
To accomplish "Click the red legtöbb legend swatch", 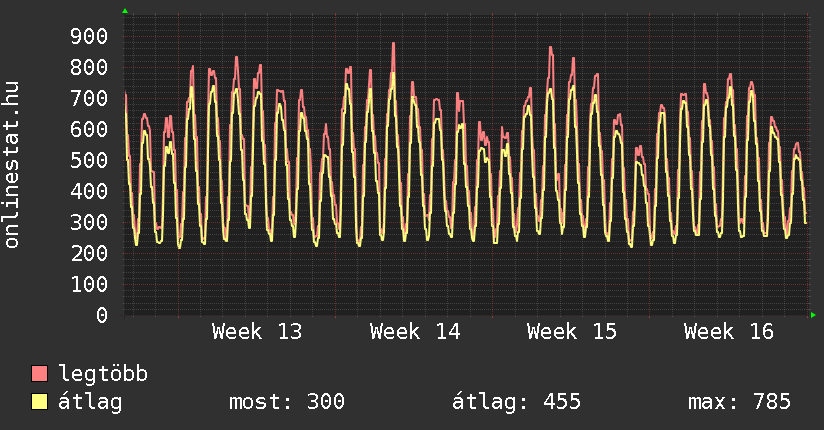I will click(40, 374).
